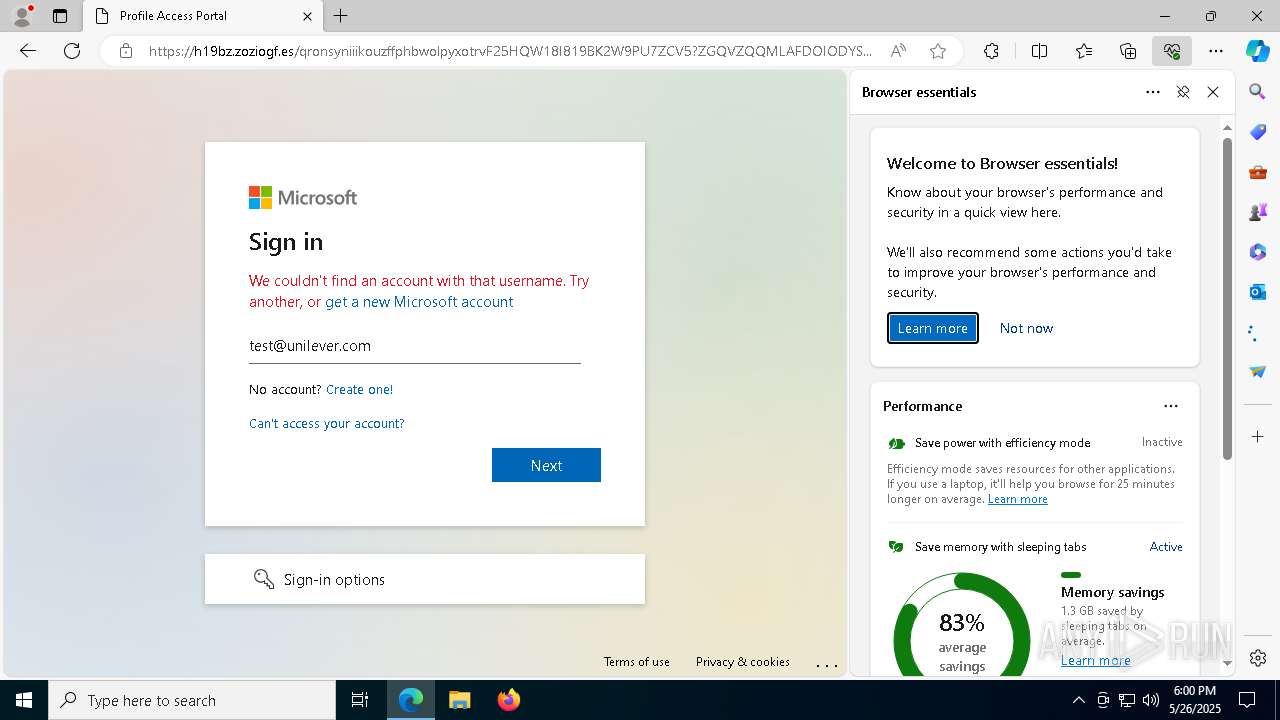Open sidebar Microsoft 365 icon

[x=1258, y=252]
